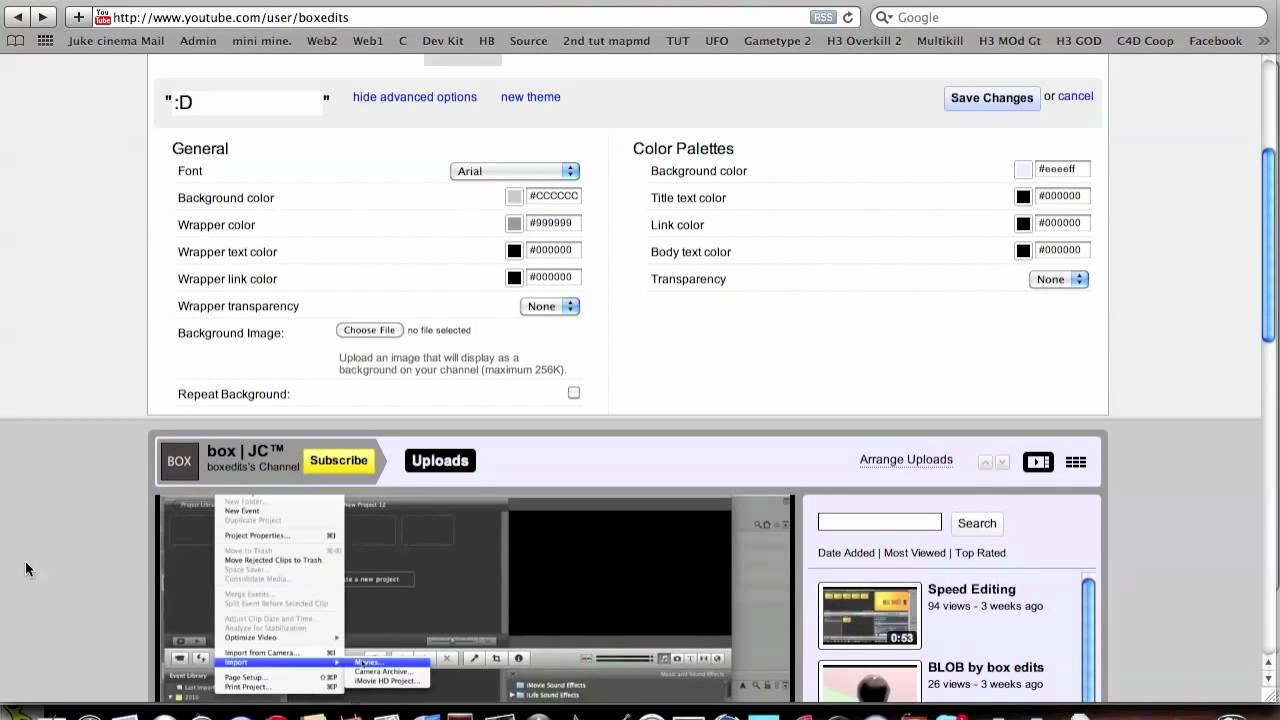Go forward with the browser forward arrow

pyautogui.click(x=43, y=17)
